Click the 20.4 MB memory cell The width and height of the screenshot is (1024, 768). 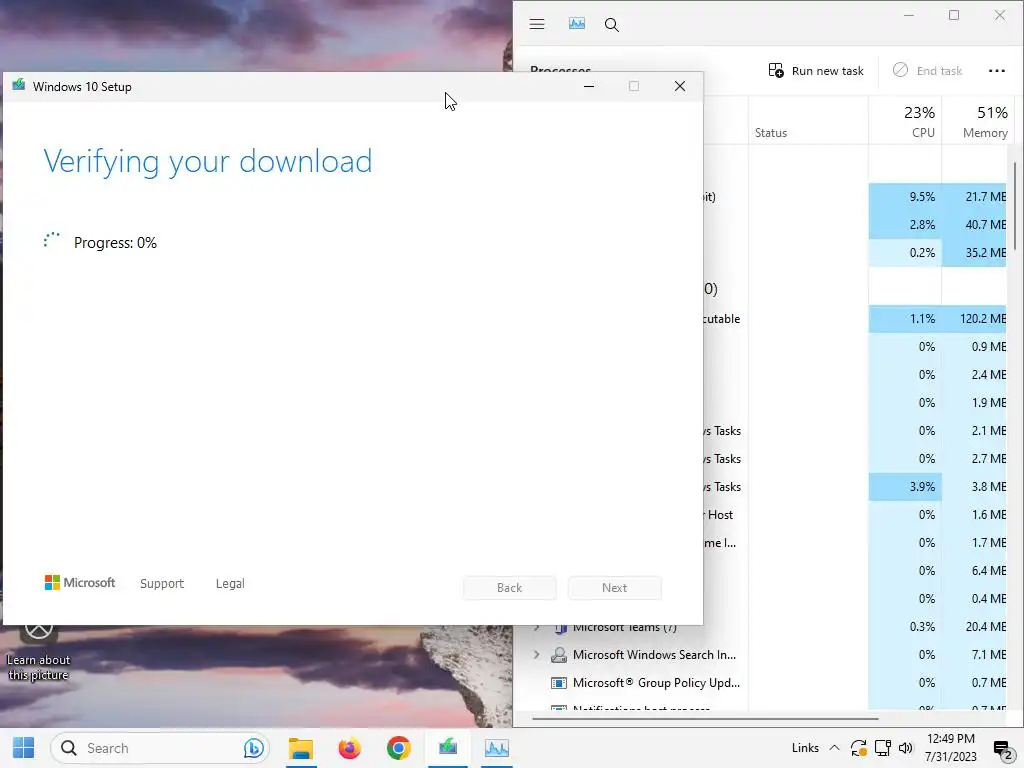pyautogui.click(x=974, y=626)
